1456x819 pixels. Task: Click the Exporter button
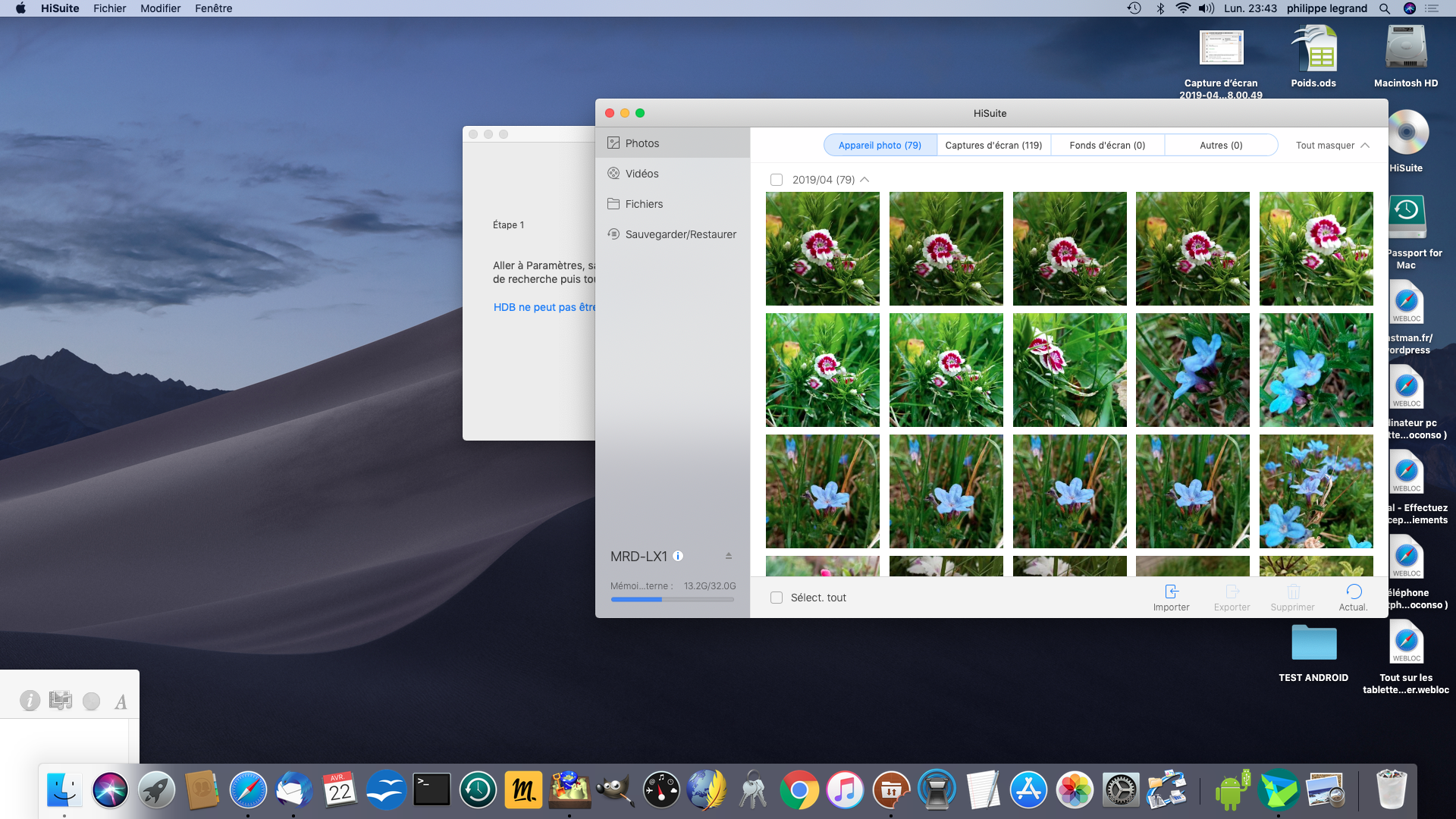coord(1232,597)
